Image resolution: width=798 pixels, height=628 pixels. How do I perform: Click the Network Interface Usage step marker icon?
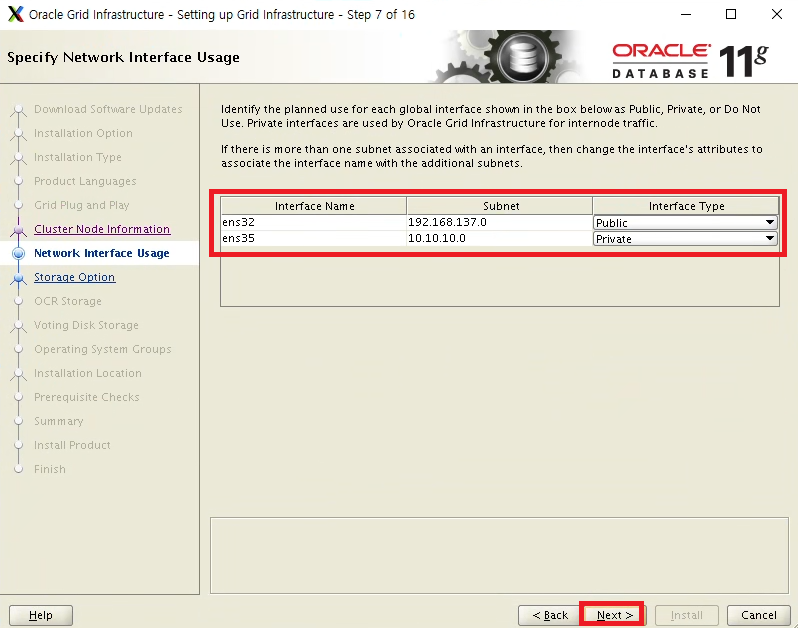[x=18, y=253]
